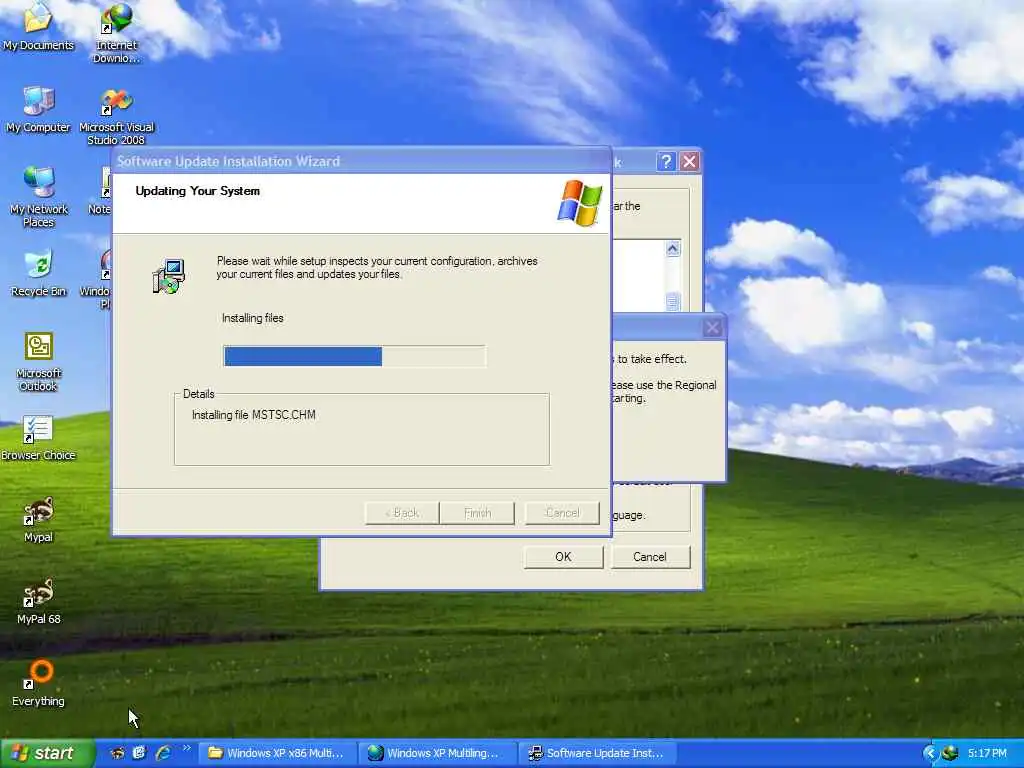The image size is (1024, 768).
Task: Click the Help question mark button
Action: tap(665, 161)
